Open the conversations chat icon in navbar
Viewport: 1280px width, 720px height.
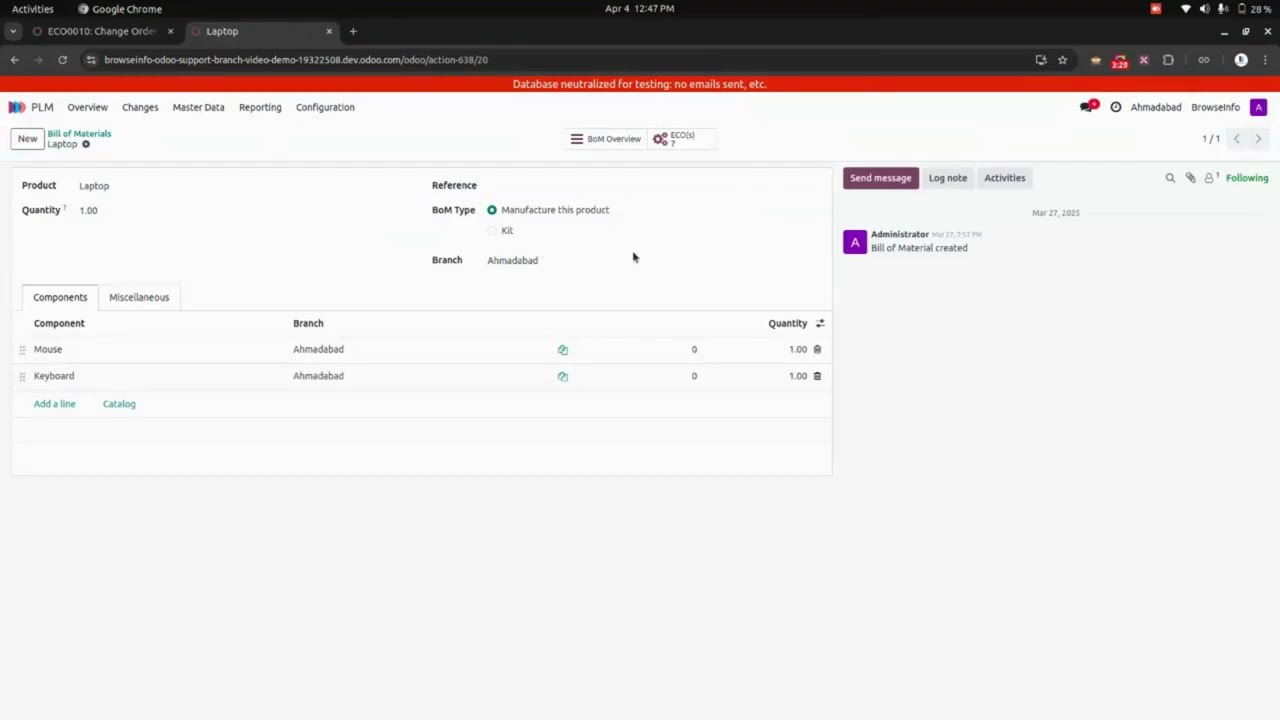1088,107
